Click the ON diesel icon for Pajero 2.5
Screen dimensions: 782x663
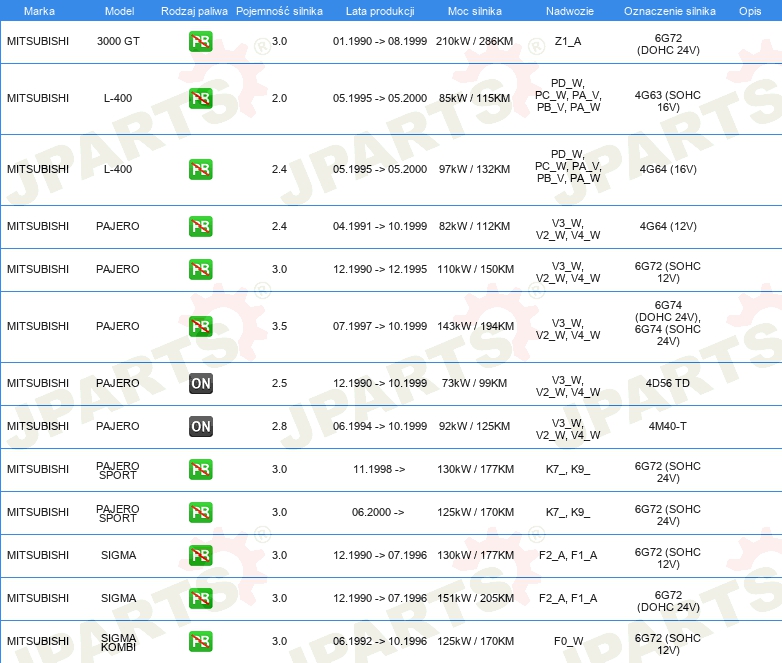click(x=200, y=384)
